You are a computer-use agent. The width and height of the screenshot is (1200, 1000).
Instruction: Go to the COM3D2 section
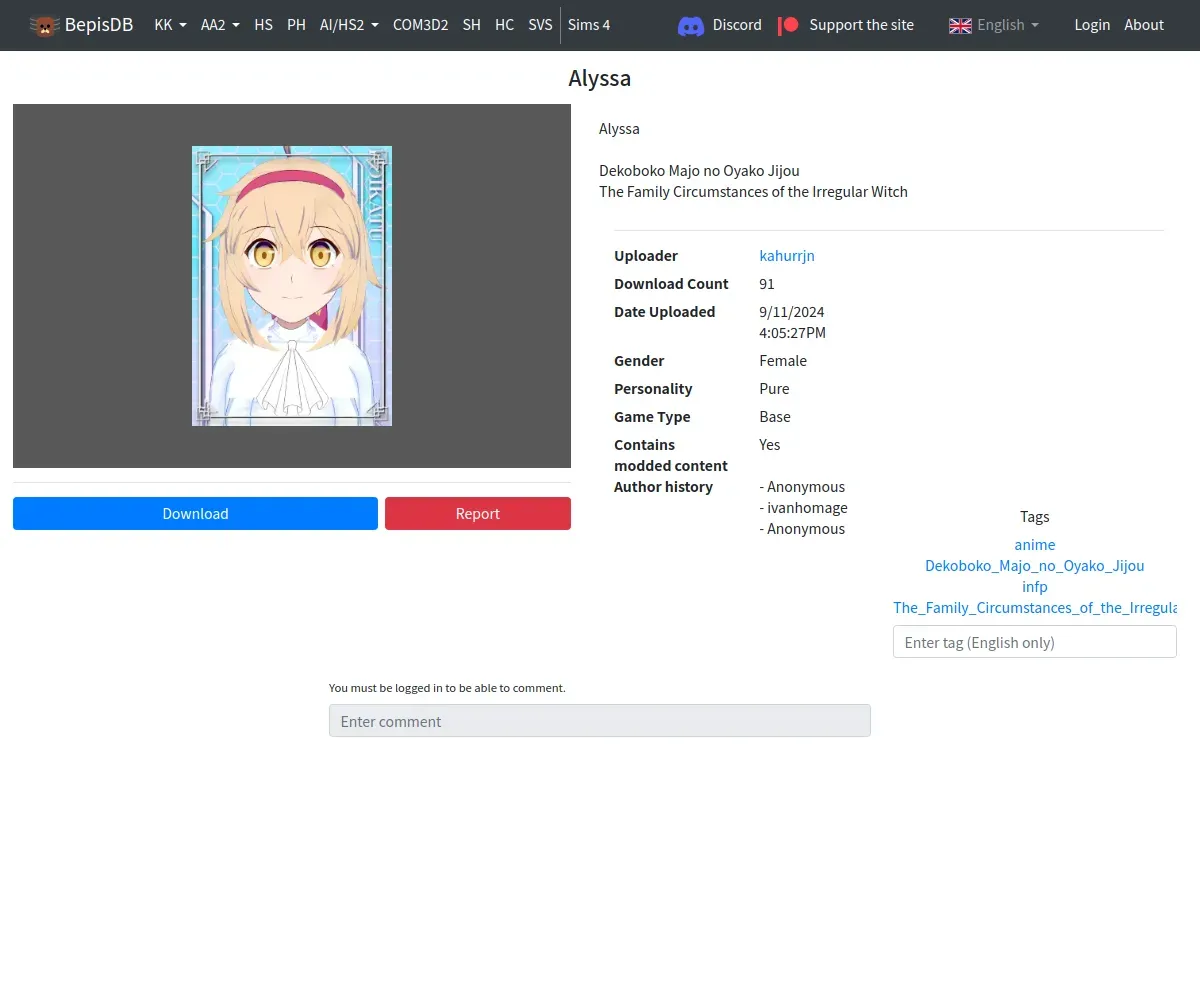click(x=420, y=25)
